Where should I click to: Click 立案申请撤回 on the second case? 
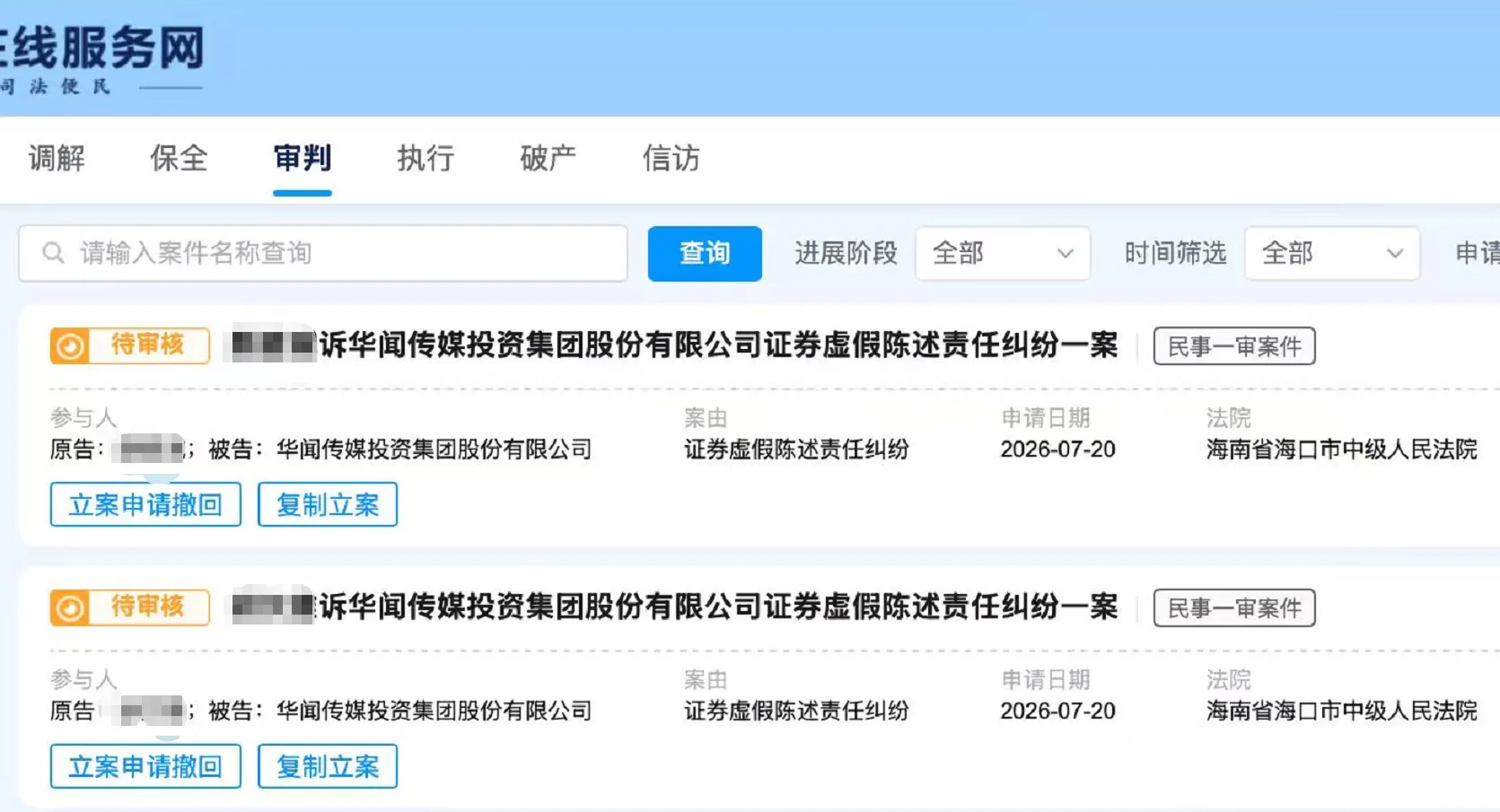(x=145, y=766)
